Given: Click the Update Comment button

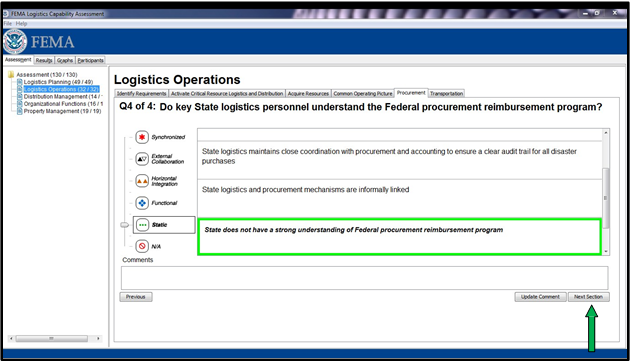Looking at the screenshot, I should (x=540, y=297).
